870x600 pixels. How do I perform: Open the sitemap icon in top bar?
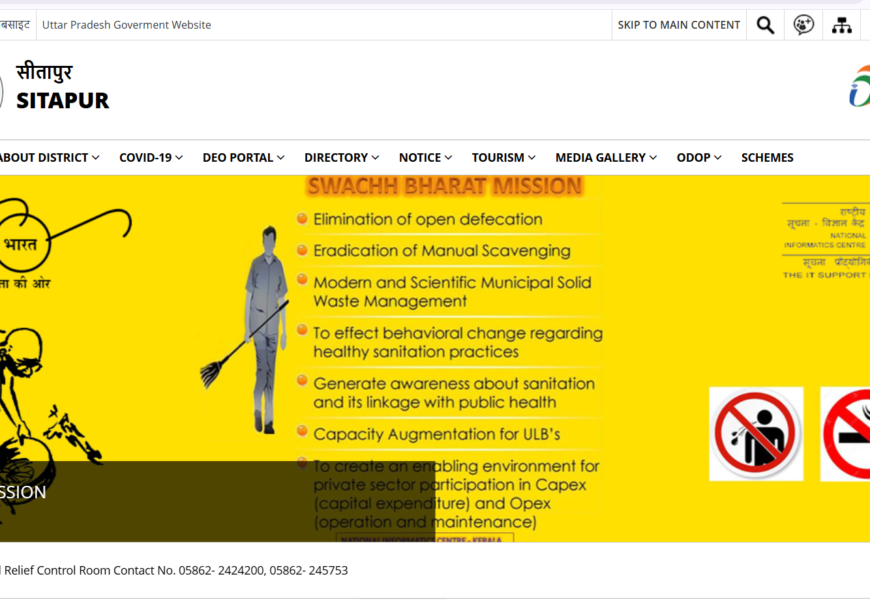tap(842, 25)
